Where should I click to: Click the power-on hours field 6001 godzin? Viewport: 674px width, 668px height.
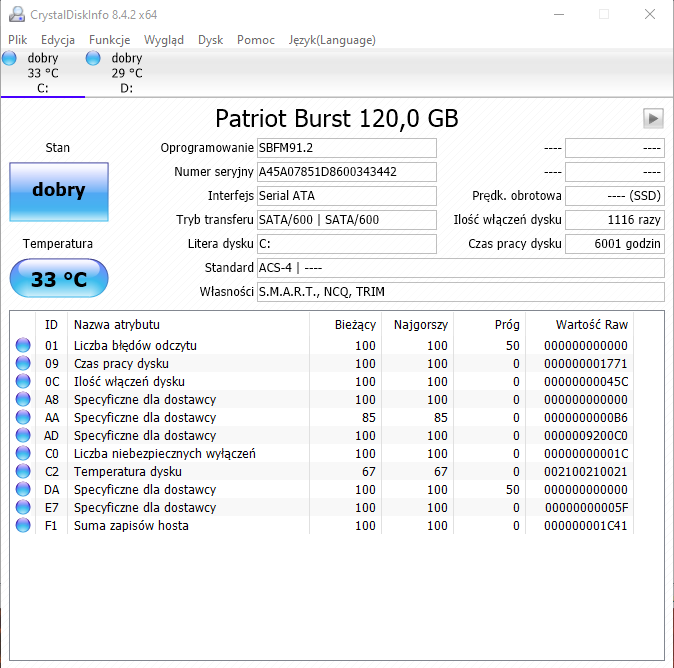[x=615, y=244]
